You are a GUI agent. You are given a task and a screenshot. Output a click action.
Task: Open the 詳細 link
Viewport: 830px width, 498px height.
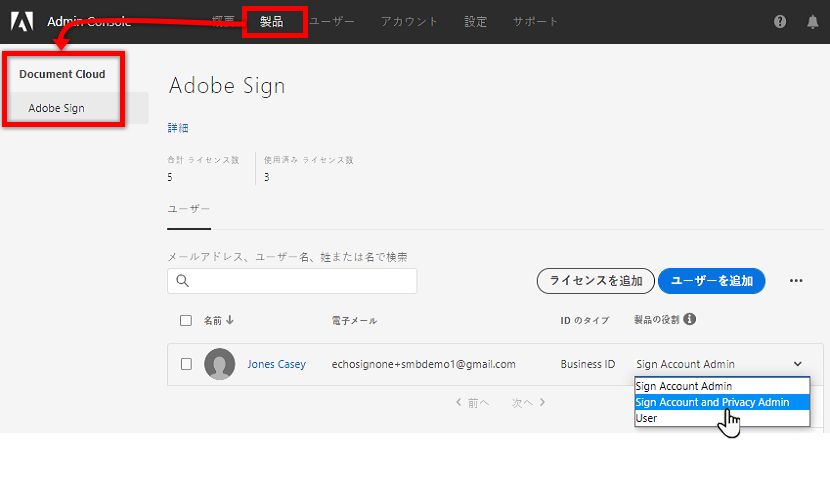click(x=178, y=128)
